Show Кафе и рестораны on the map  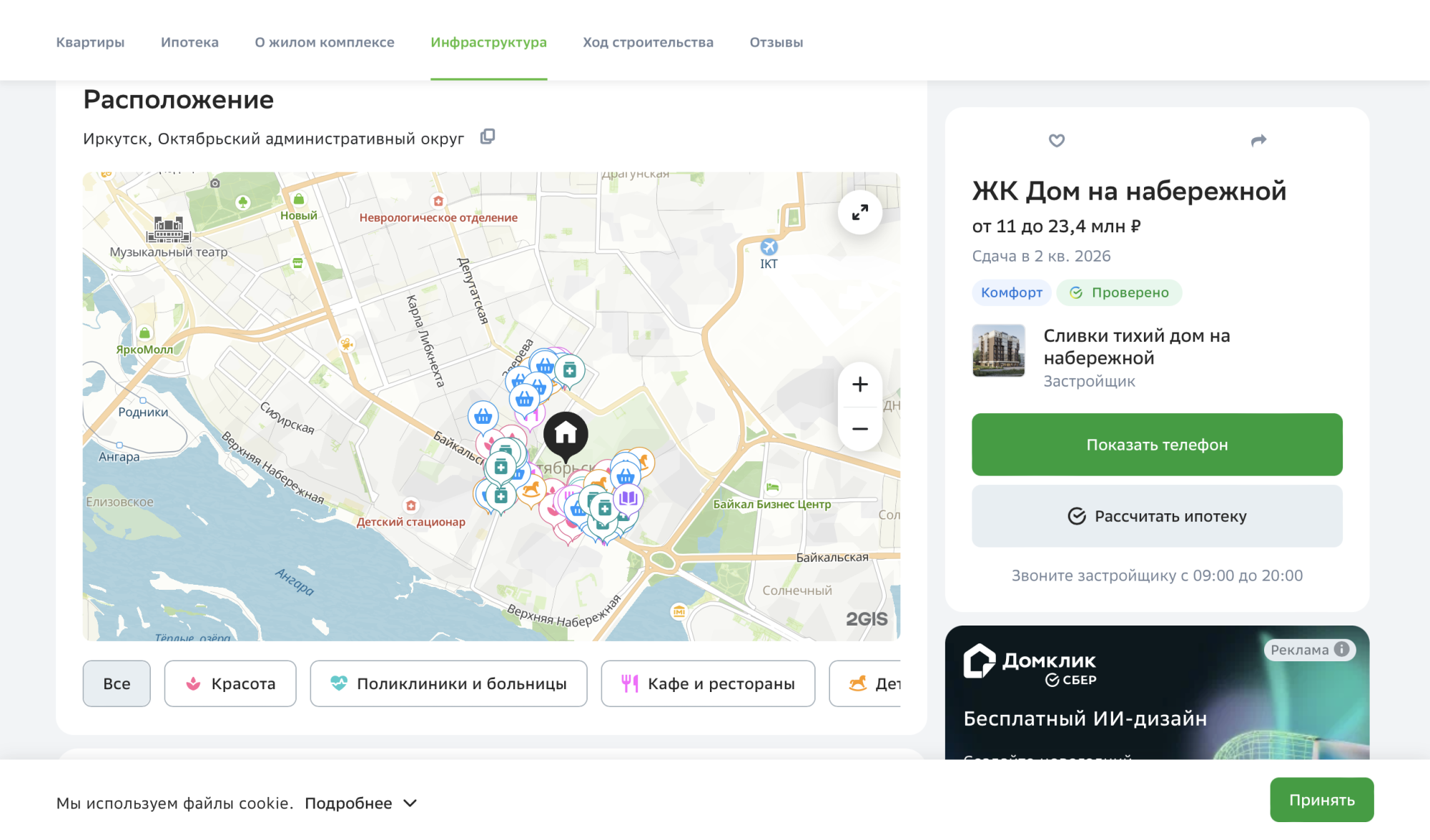pos(708,683)
